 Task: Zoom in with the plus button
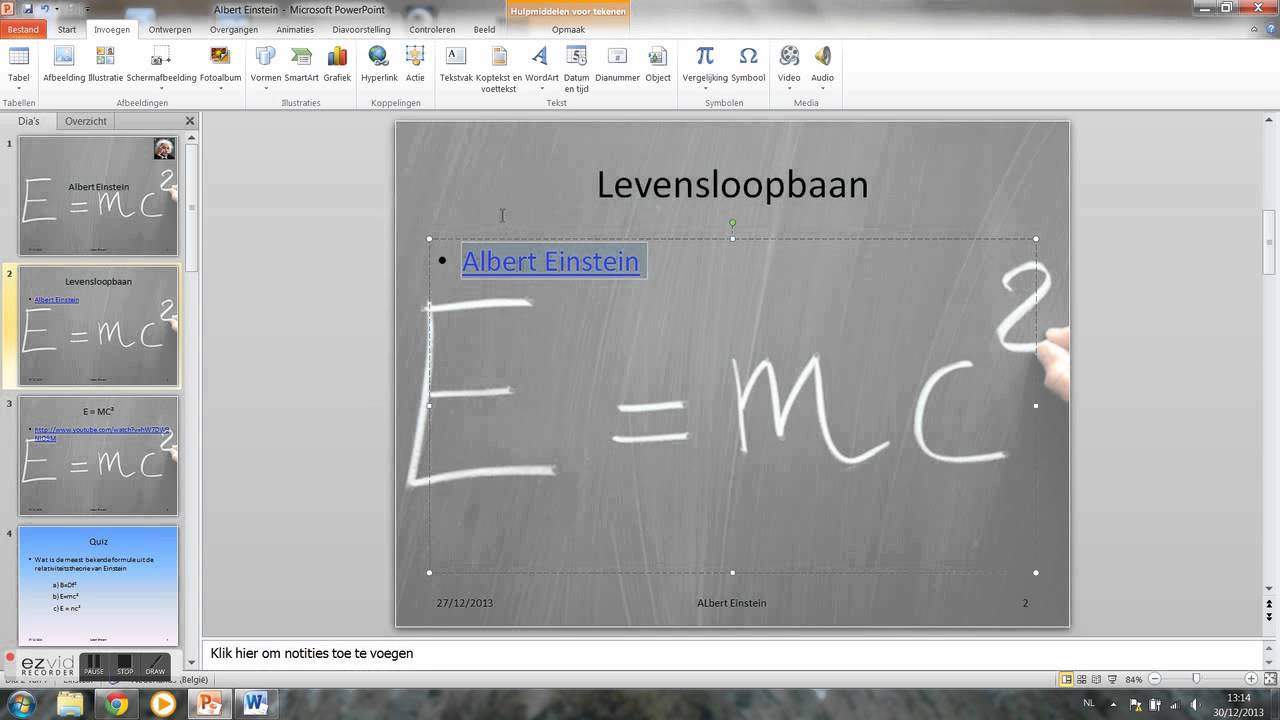1251,679
